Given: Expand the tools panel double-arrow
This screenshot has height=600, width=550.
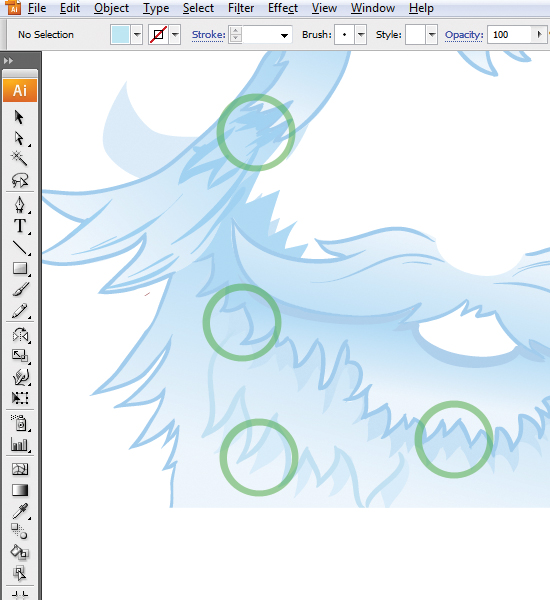Looking at the screenshot, I should [8, 60].
